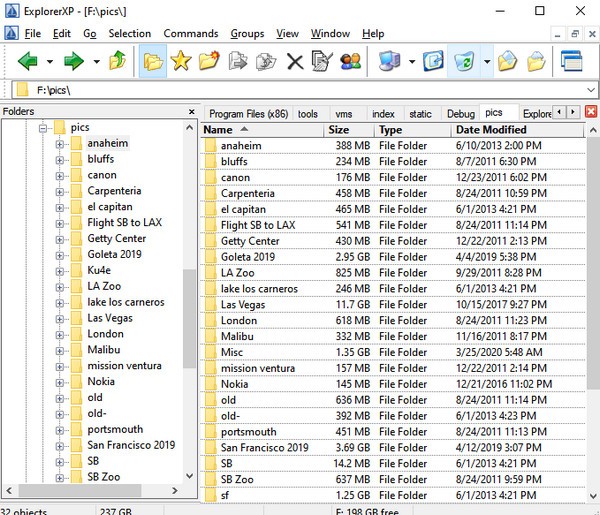Click the yellow star favorites icon
This screenshot has height=515, width=600.
[x=180, y=62]
